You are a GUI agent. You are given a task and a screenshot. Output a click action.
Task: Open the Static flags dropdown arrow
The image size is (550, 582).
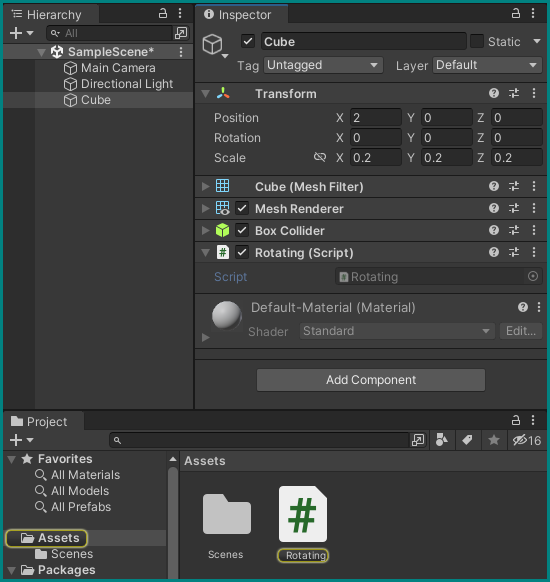coord(537,41)
